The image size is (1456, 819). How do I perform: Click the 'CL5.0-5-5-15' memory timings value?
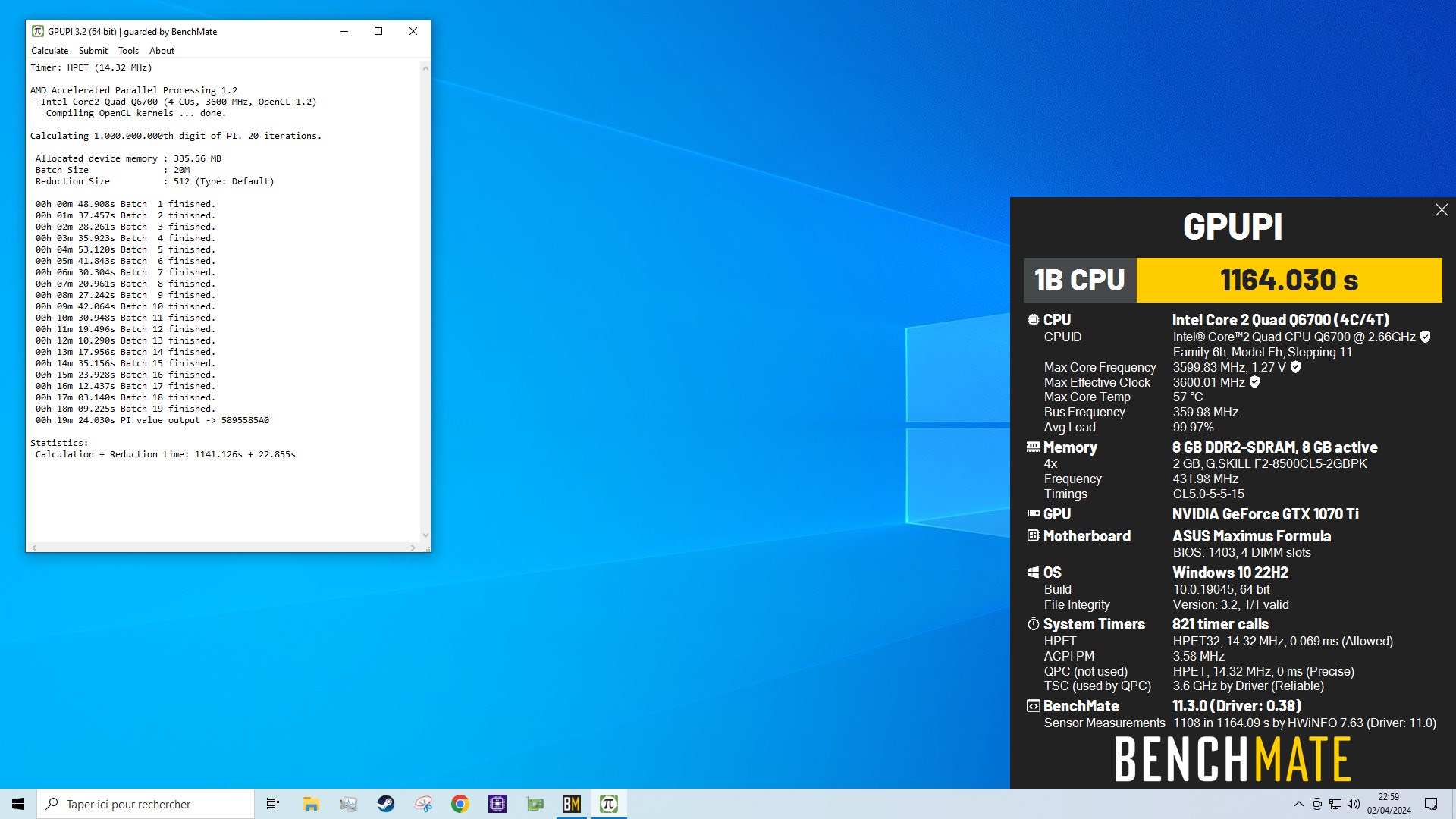(1209, 494)
